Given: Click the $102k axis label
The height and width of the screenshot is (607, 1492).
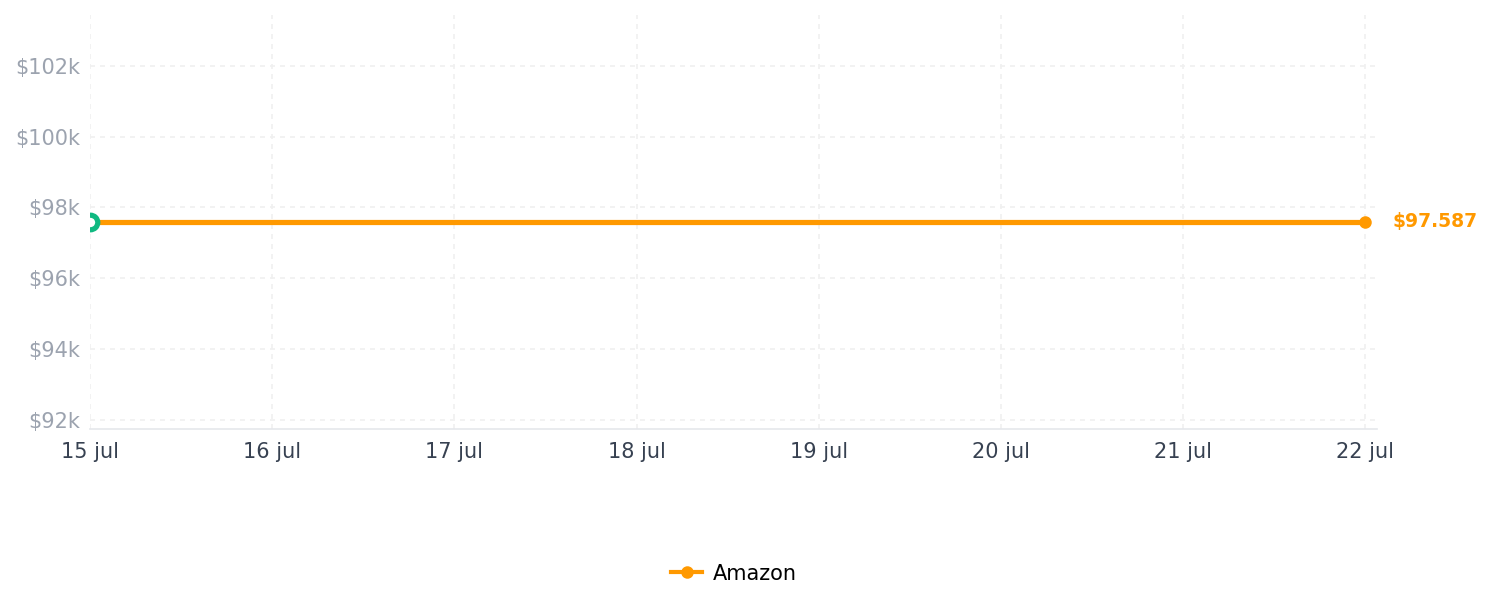Looking at the screenshot, I should click(x=47, y=67).
